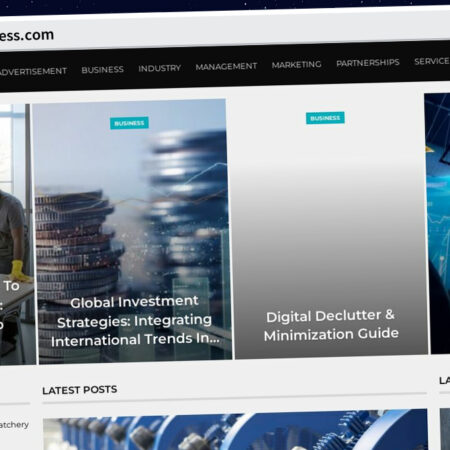Click the Latest Posts heading
The image size is (450, 450).
80,390
